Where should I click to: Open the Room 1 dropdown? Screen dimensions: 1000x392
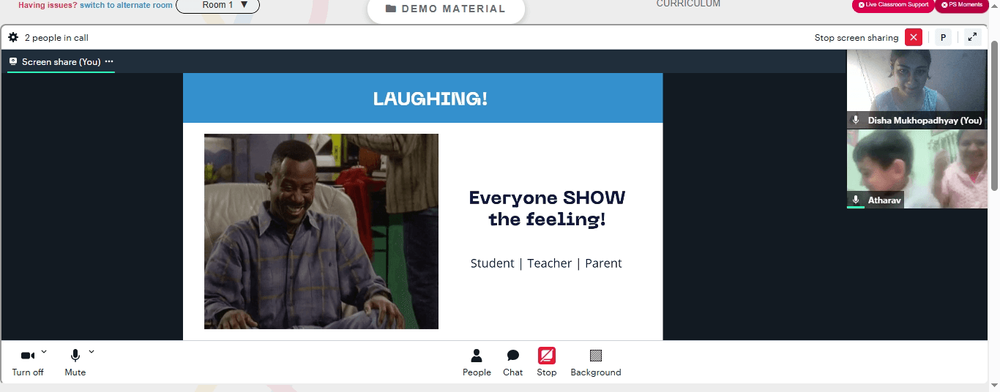coord(217,5)
